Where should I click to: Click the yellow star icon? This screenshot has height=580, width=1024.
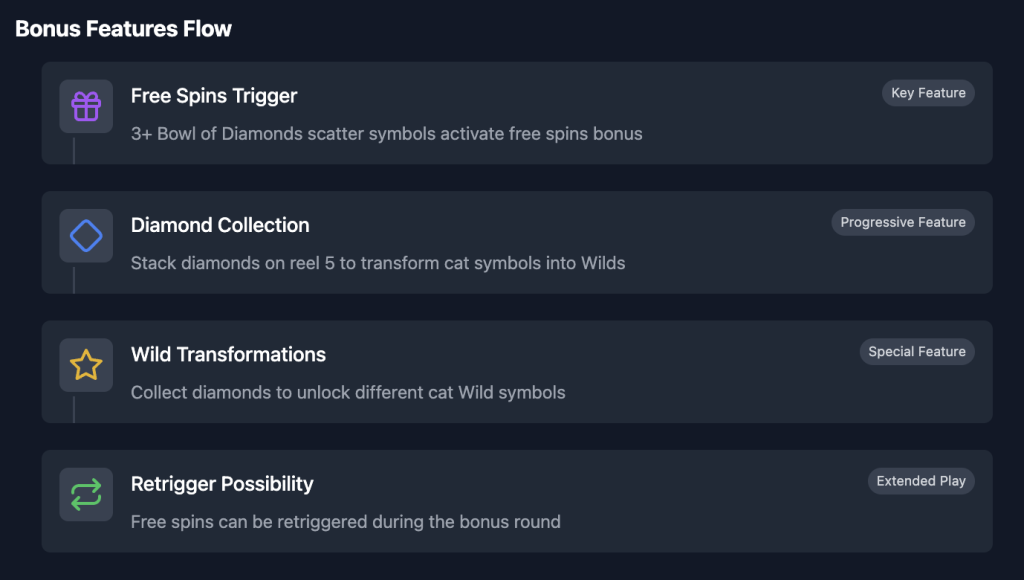pyautogui.click(x=86, y=365)
